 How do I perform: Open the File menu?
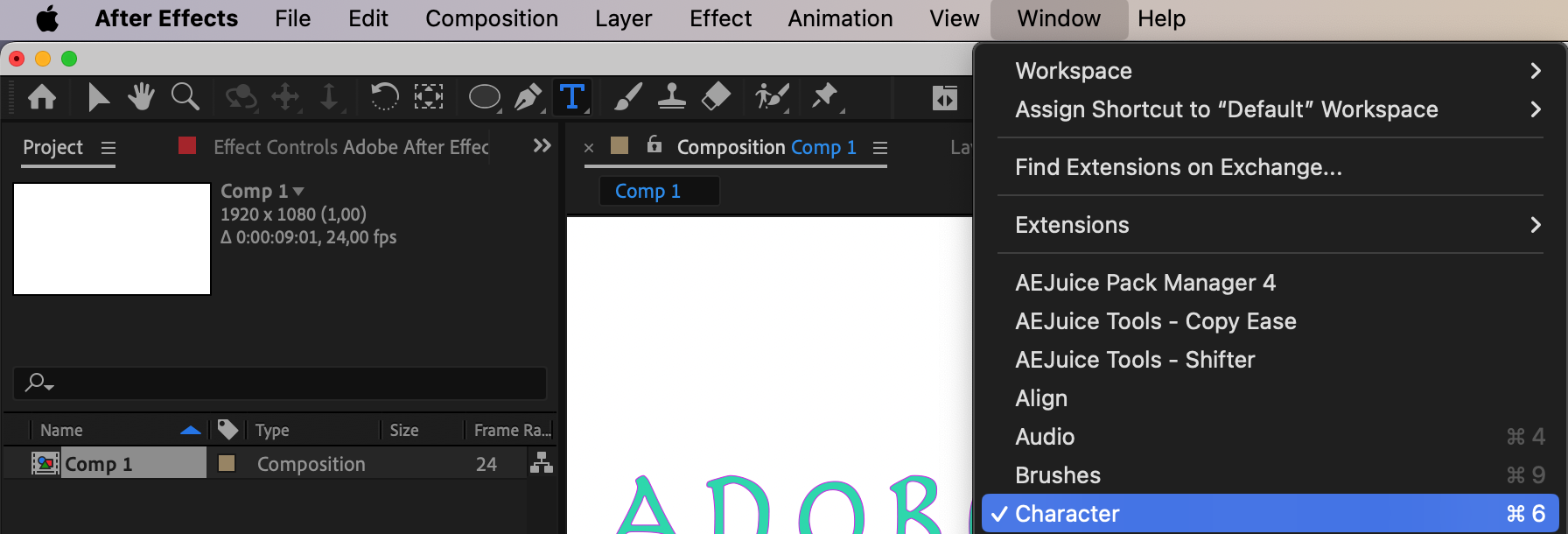click(x=293, y=18)
